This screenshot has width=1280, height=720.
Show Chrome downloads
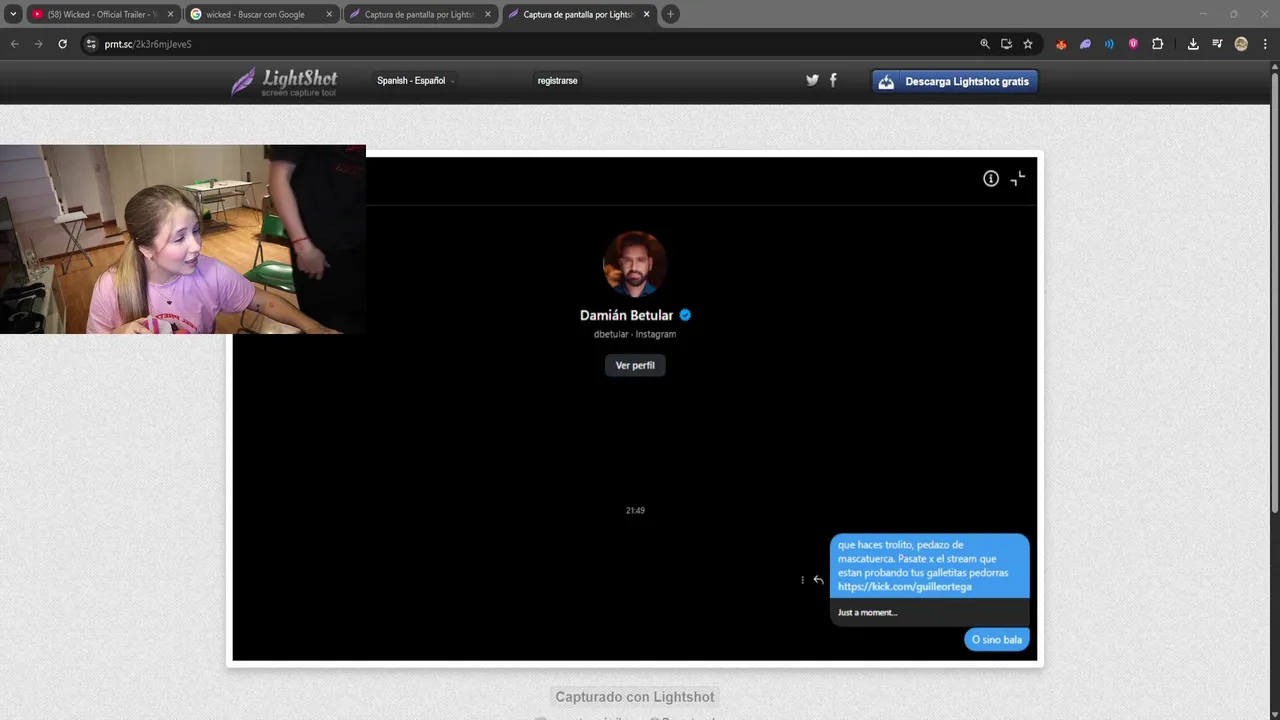point(1193,44)
